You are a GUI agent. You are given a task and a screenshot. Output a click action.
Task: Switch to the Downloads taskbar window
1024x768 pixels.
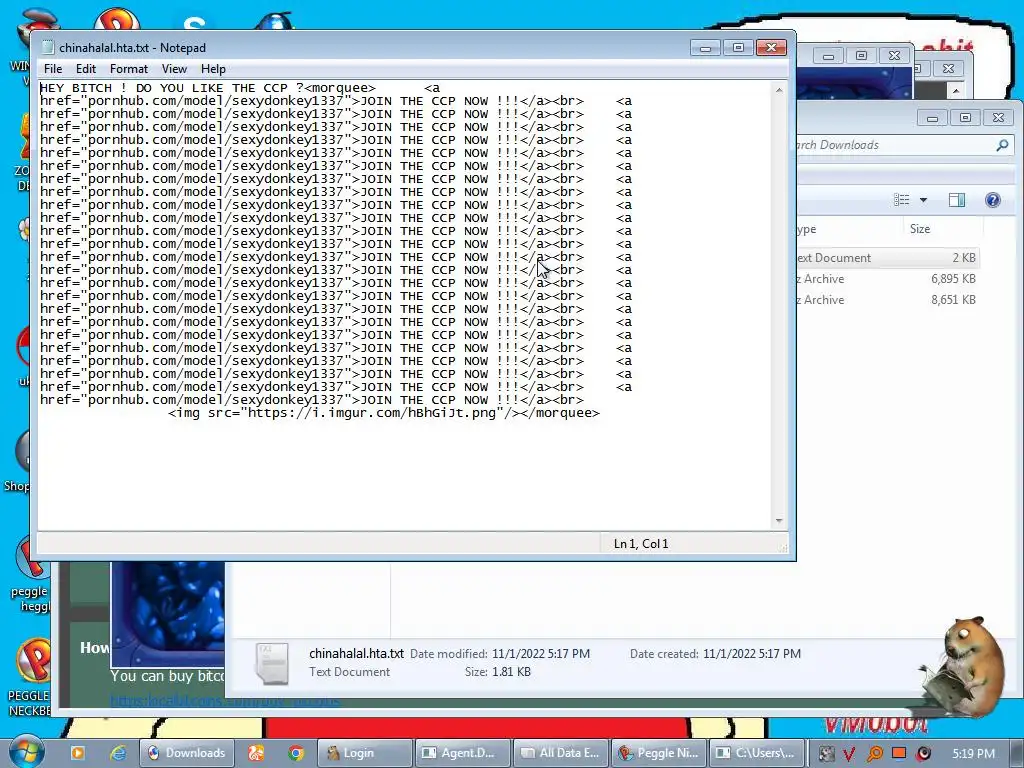coord(185,753)
